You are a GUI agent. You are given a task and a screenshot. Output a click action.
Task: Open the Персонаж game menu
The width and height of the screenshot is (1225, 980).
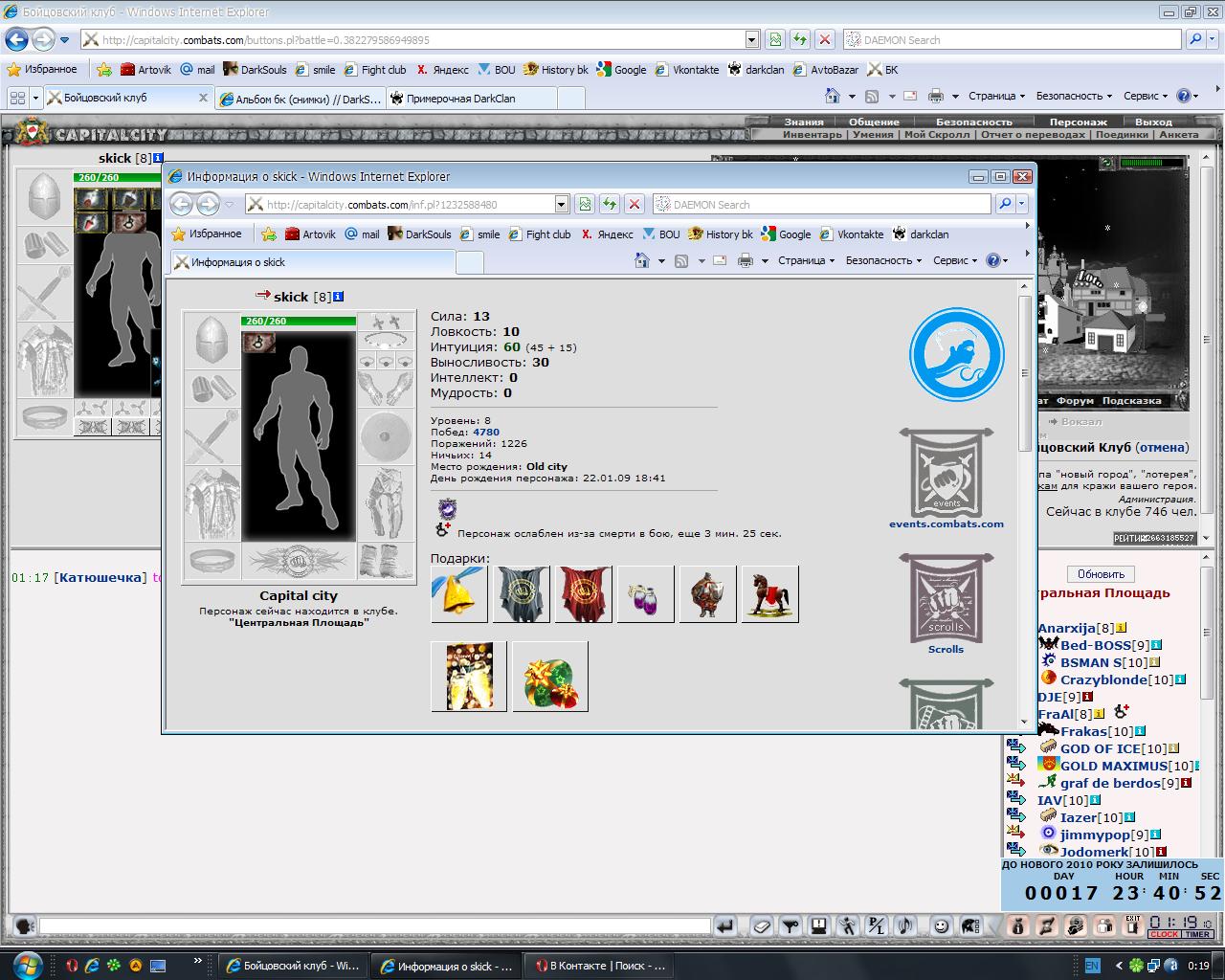point(1079,122)
